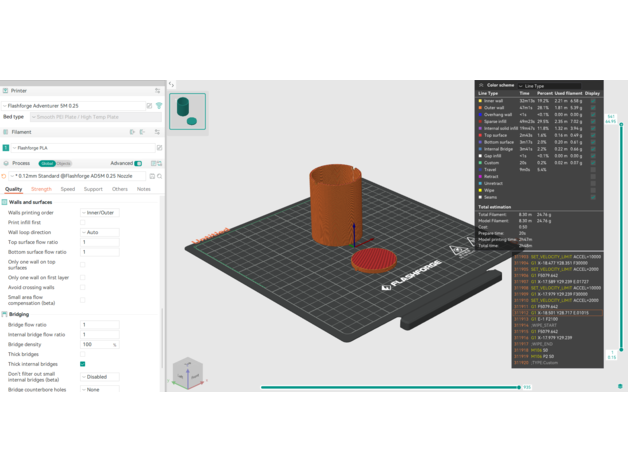The image size is (628, 472).
Task: Open the Flashforge Adventurer 5M printer dropdown
Action: tap(73, 105)
